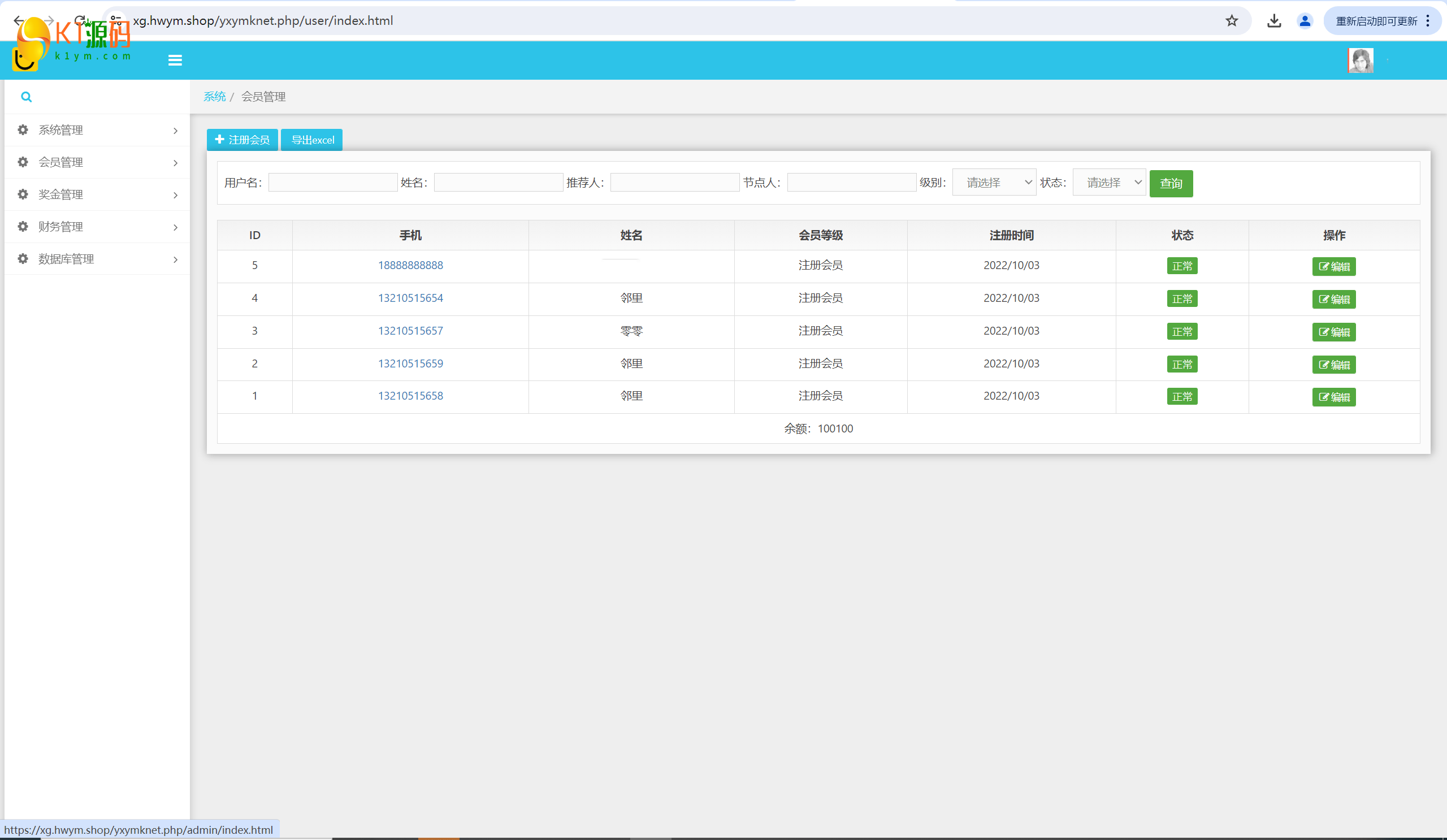Open the 状态 请选择 dropdown
Viewport: 1447px width, 840px height.
tap(1109, 183)
